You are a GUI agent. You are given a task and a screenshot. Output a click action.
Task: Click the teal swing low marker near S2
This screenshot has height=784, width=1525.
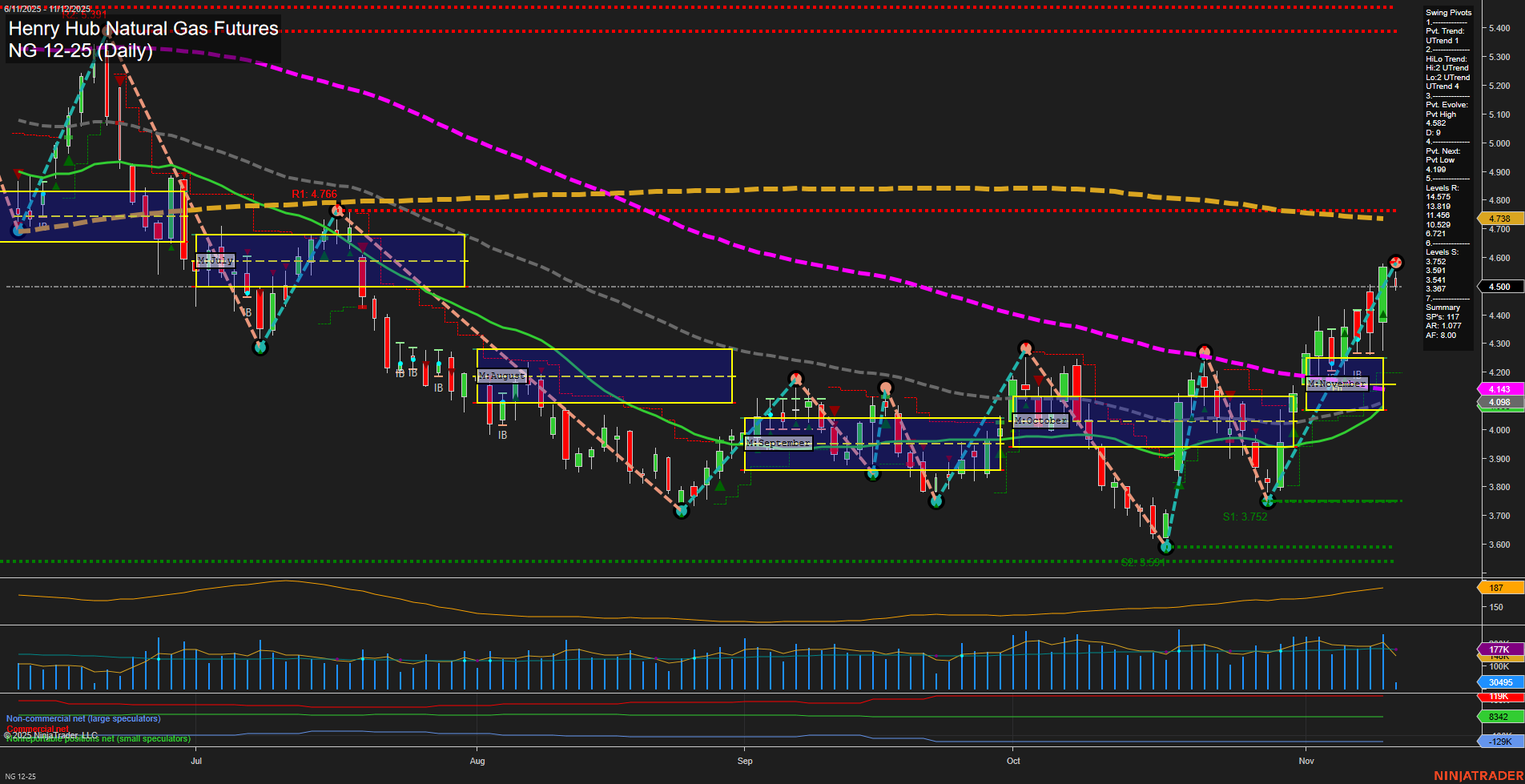pos(1168,549)
